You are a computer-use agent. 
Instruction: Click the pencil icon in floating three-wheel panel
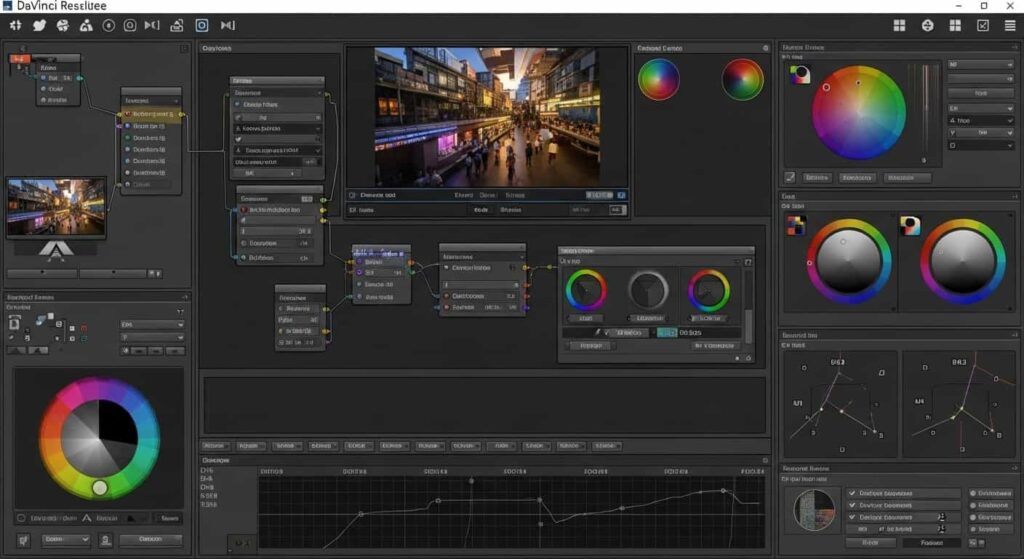(x=596, y=332)
